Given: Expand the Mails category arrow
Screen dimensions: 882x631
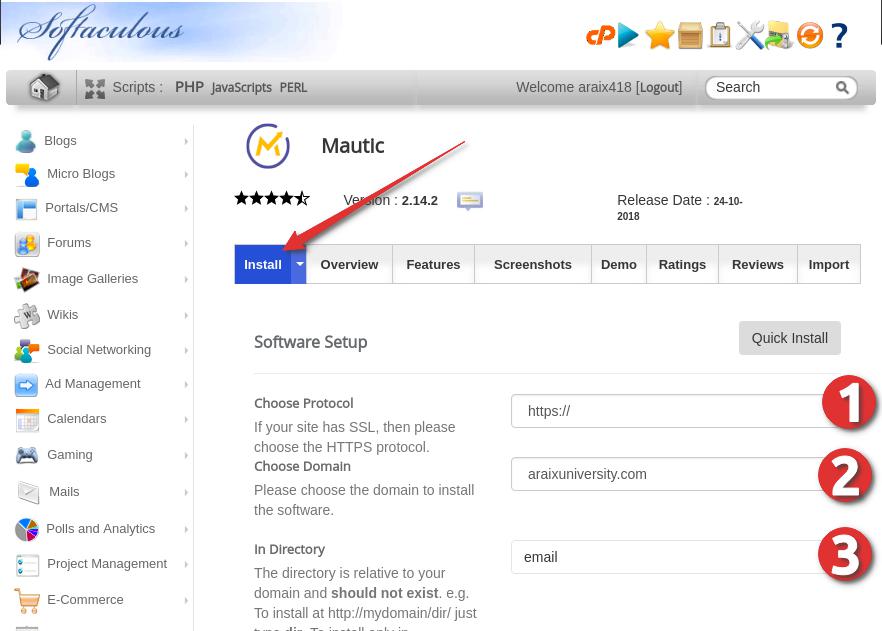Looking at the screenshot, I should [186, 492].
